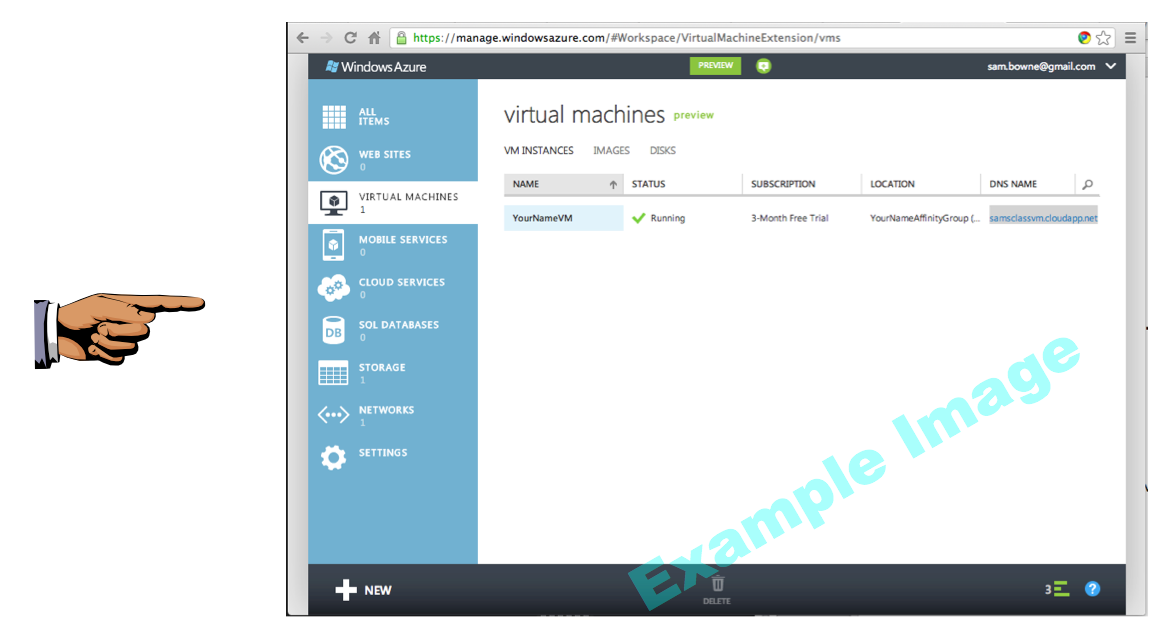Toggle NAME column sort arrow
The image size is (1164, 629).
613,184
